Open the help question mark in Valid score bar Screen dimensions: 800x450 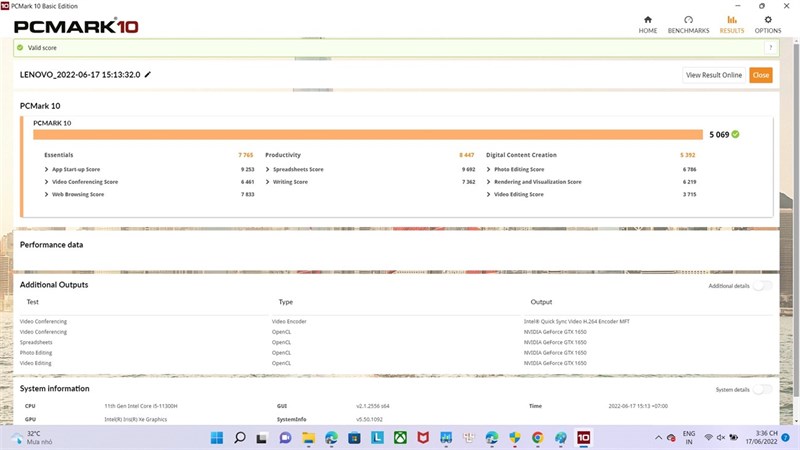click(x=770, y=47)
